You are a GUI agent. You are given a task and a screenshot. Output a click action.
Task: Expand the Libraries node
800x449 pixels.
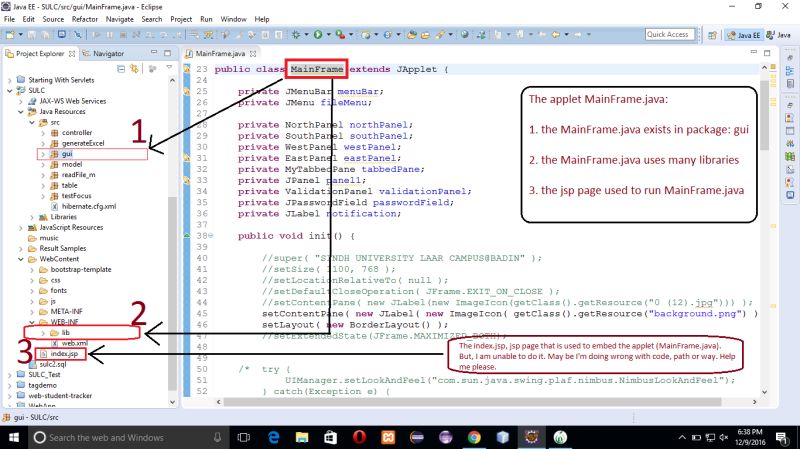tap(32, 217)
